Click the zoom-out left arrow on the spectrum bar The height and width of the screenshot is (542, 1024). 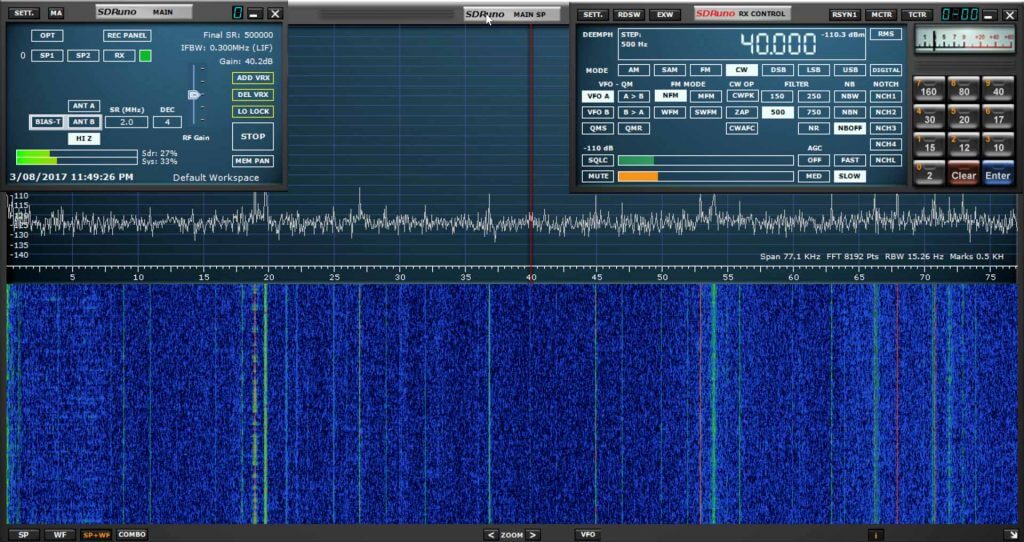tap(490, 535)
